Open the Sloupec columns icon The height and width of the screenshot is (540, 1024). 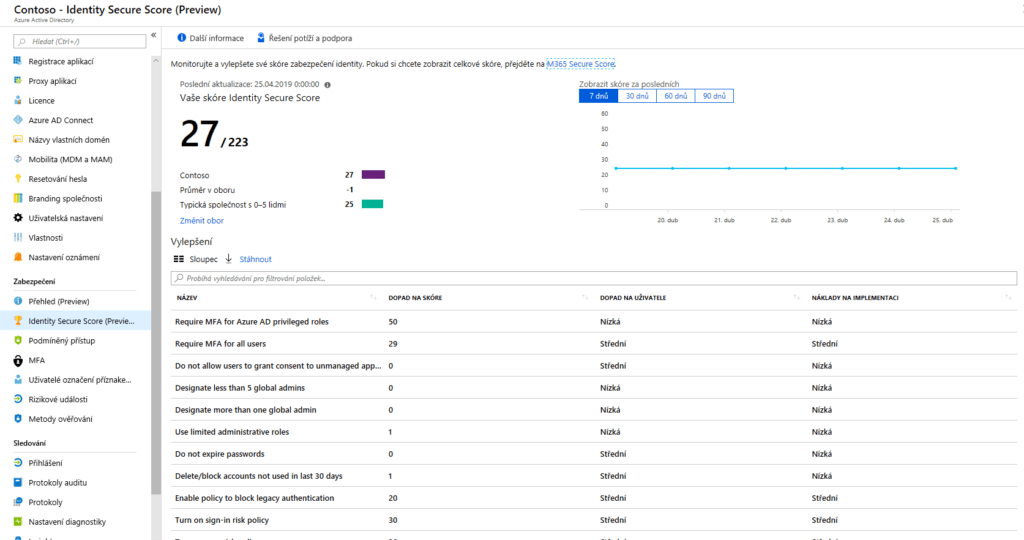point(179,258)
